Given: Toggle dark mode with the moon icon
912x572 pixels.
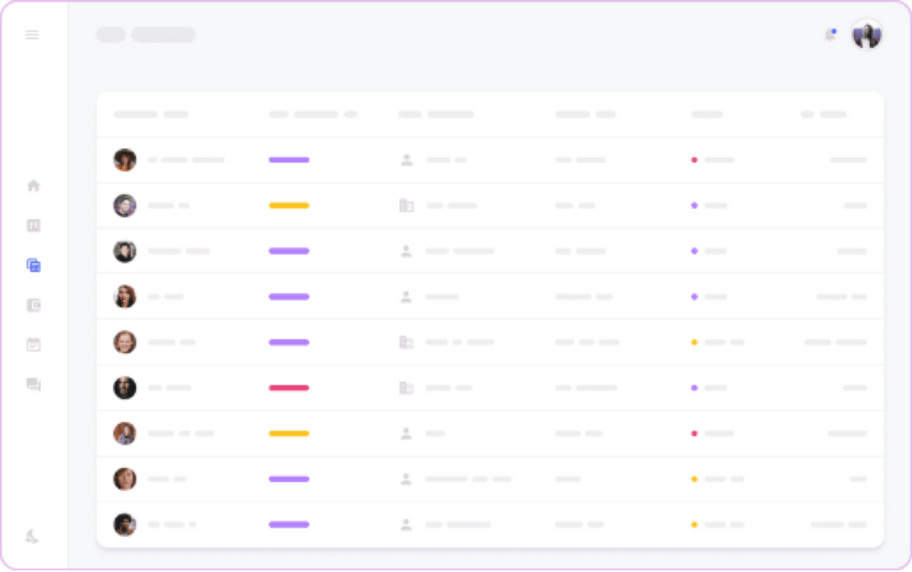Looking at the screenshot, I should tap(33, 537).
